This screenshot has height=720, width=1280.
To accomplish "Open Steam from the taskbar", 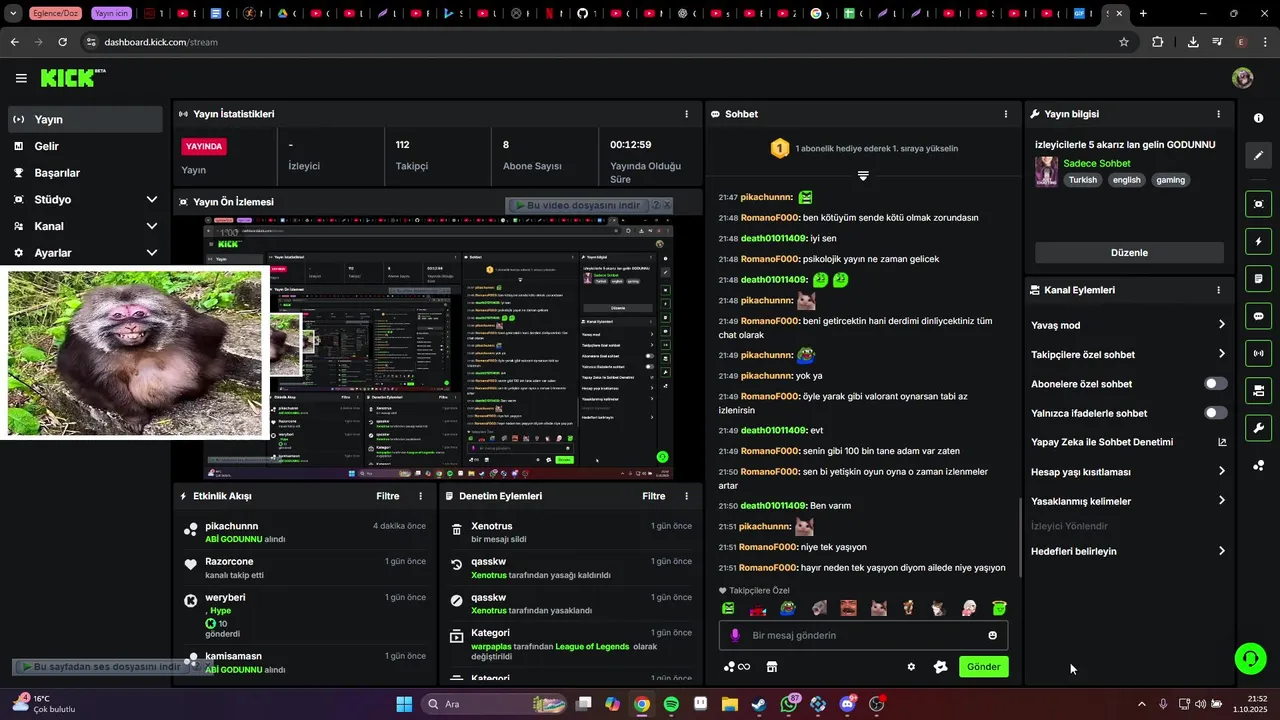I will pos(759,704).
